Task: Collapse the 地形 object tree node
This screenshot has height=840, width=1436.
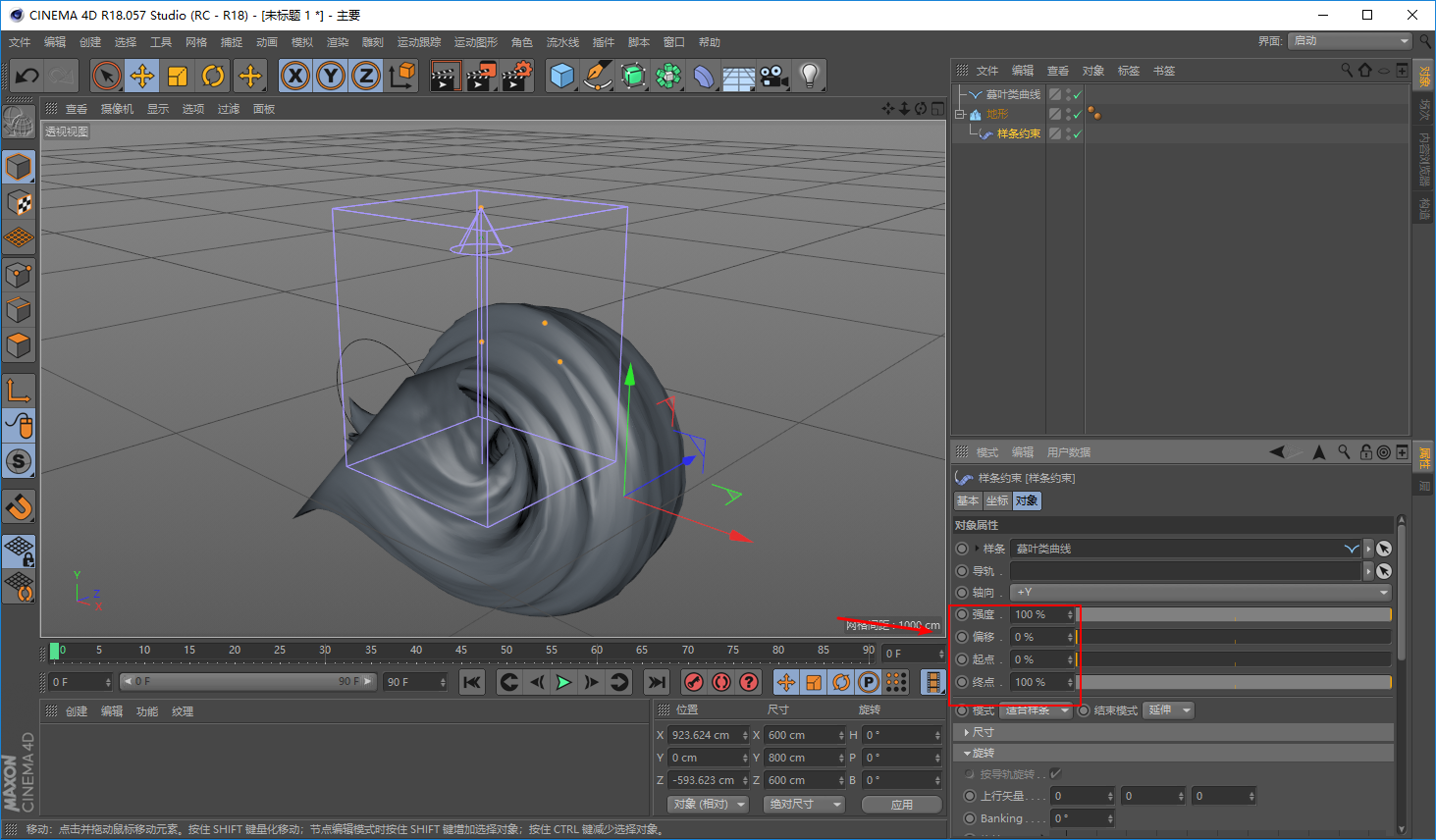Action: (960, 115)
